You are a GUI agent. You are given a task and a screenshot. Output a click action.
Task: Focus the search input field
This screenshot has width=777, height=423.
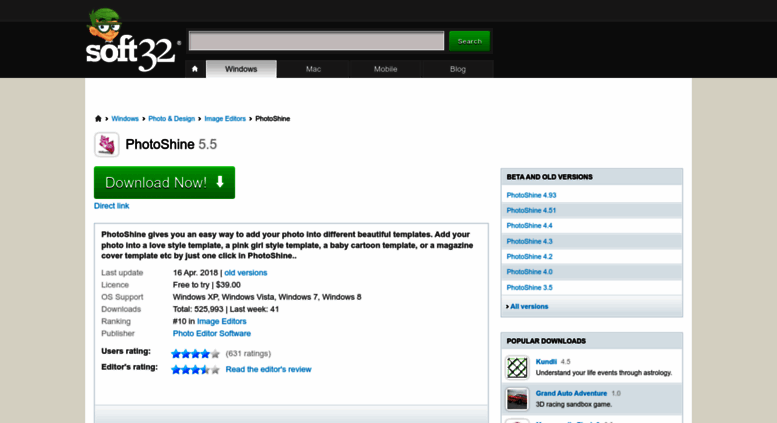pyautogui.click(x=316, y=41)
